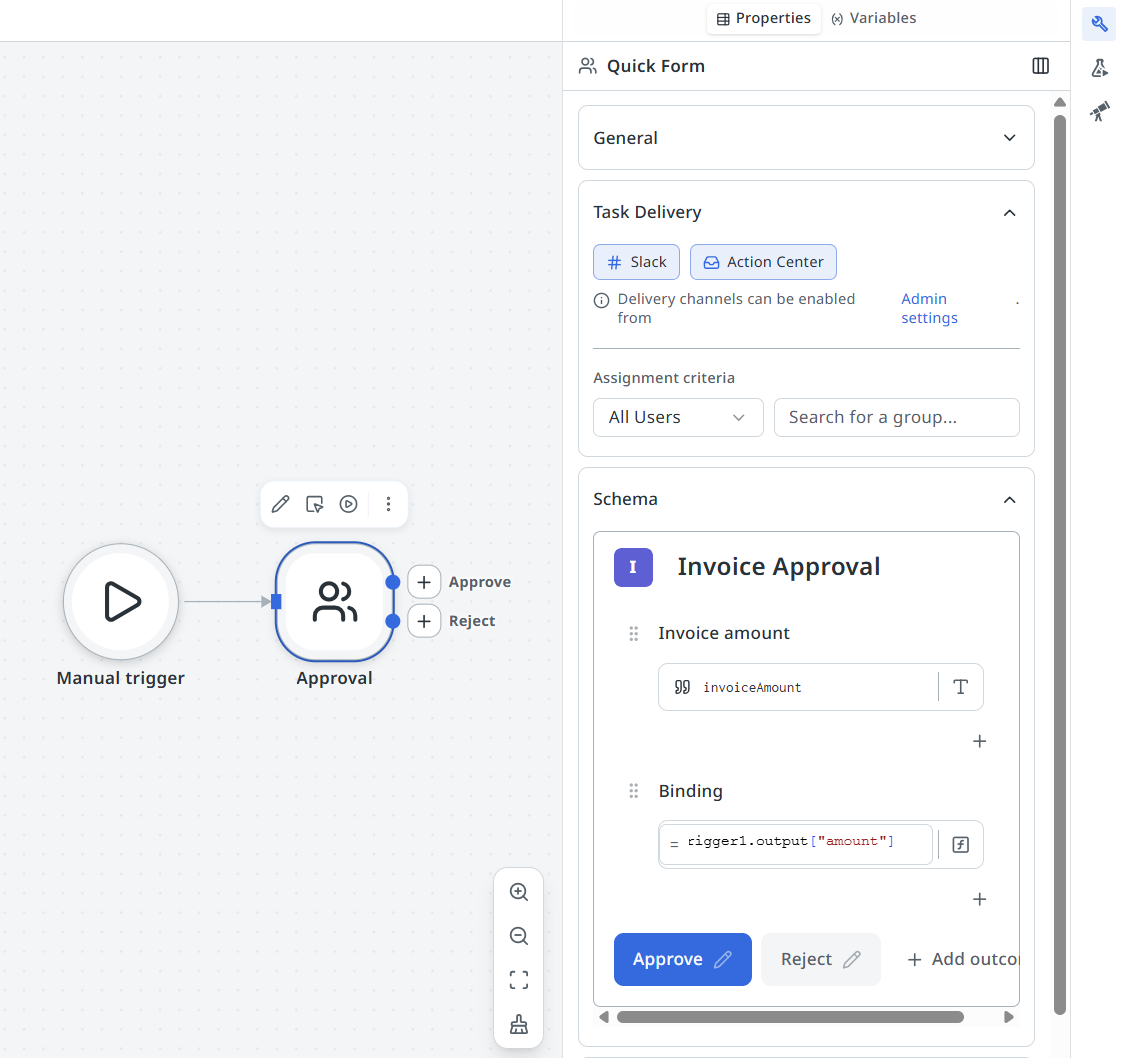Click Add outcome button
1124x1058 pixels.
point(963,959)
